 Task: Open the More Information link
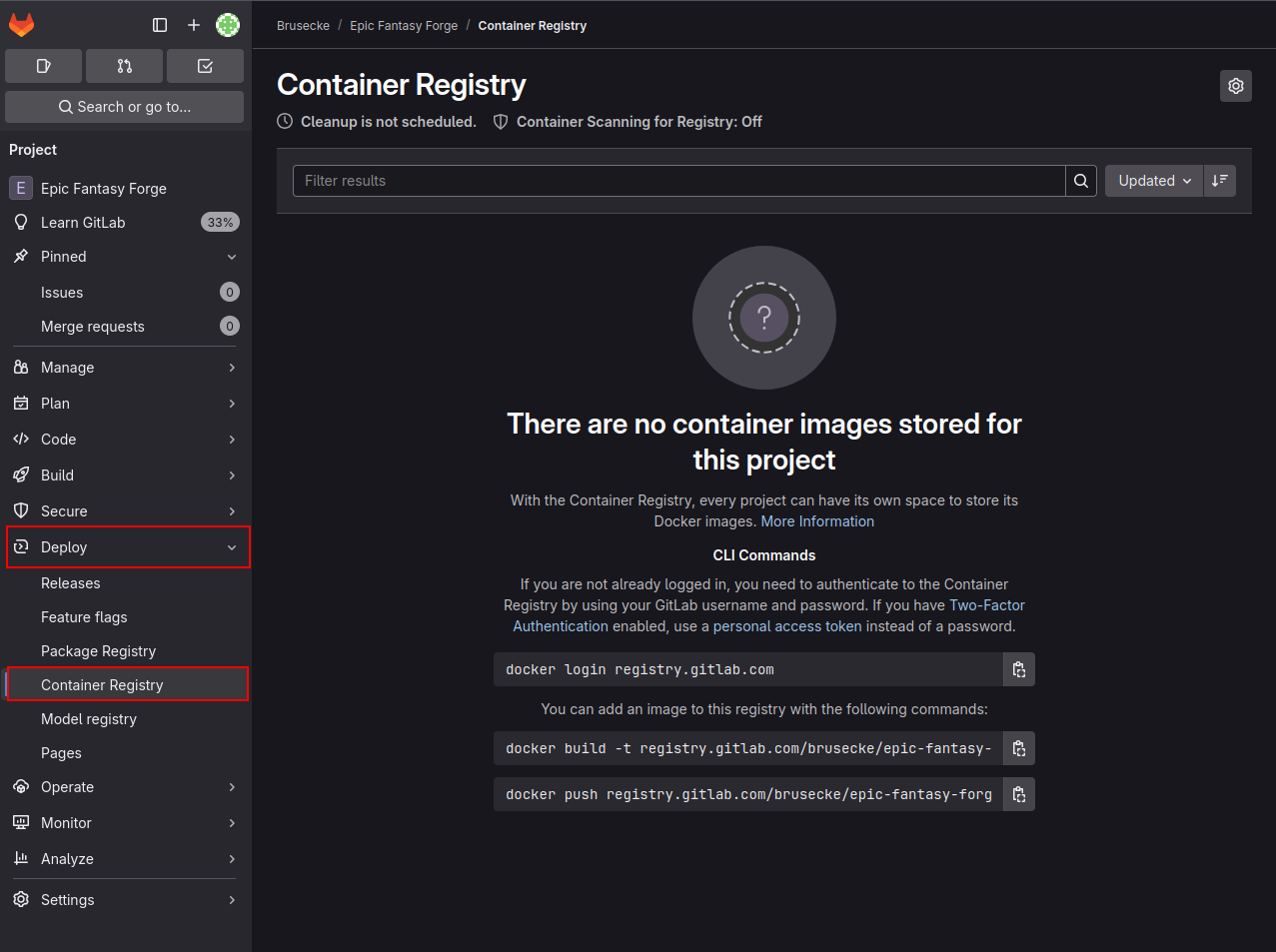point(817,521)
